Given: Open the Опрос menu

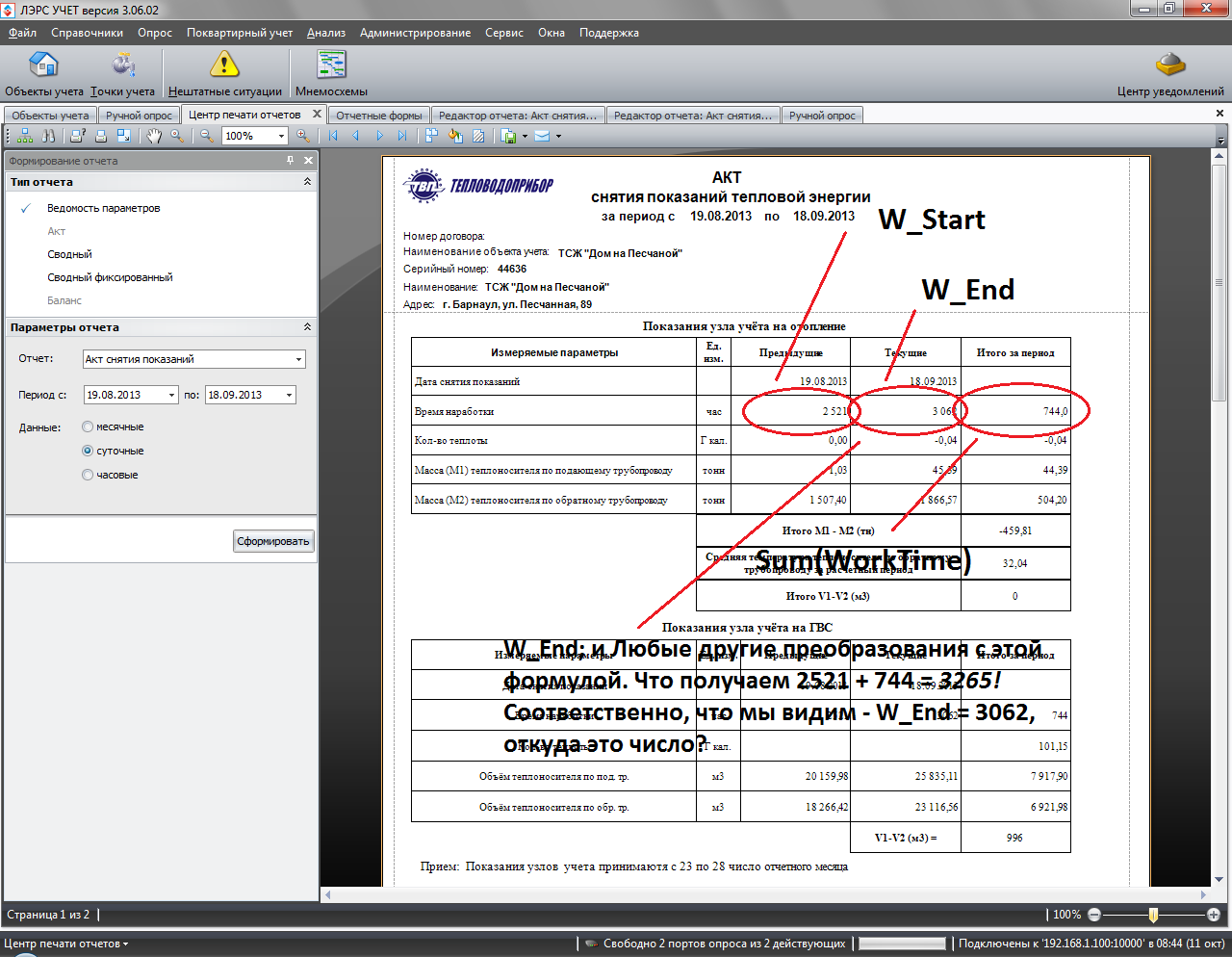Looking at the screenshot, I should [155, 33].
